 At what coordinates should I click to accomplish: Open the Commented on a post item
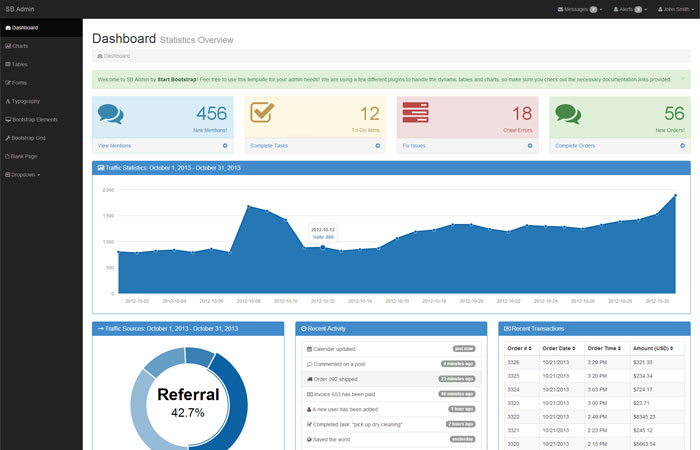391,364
